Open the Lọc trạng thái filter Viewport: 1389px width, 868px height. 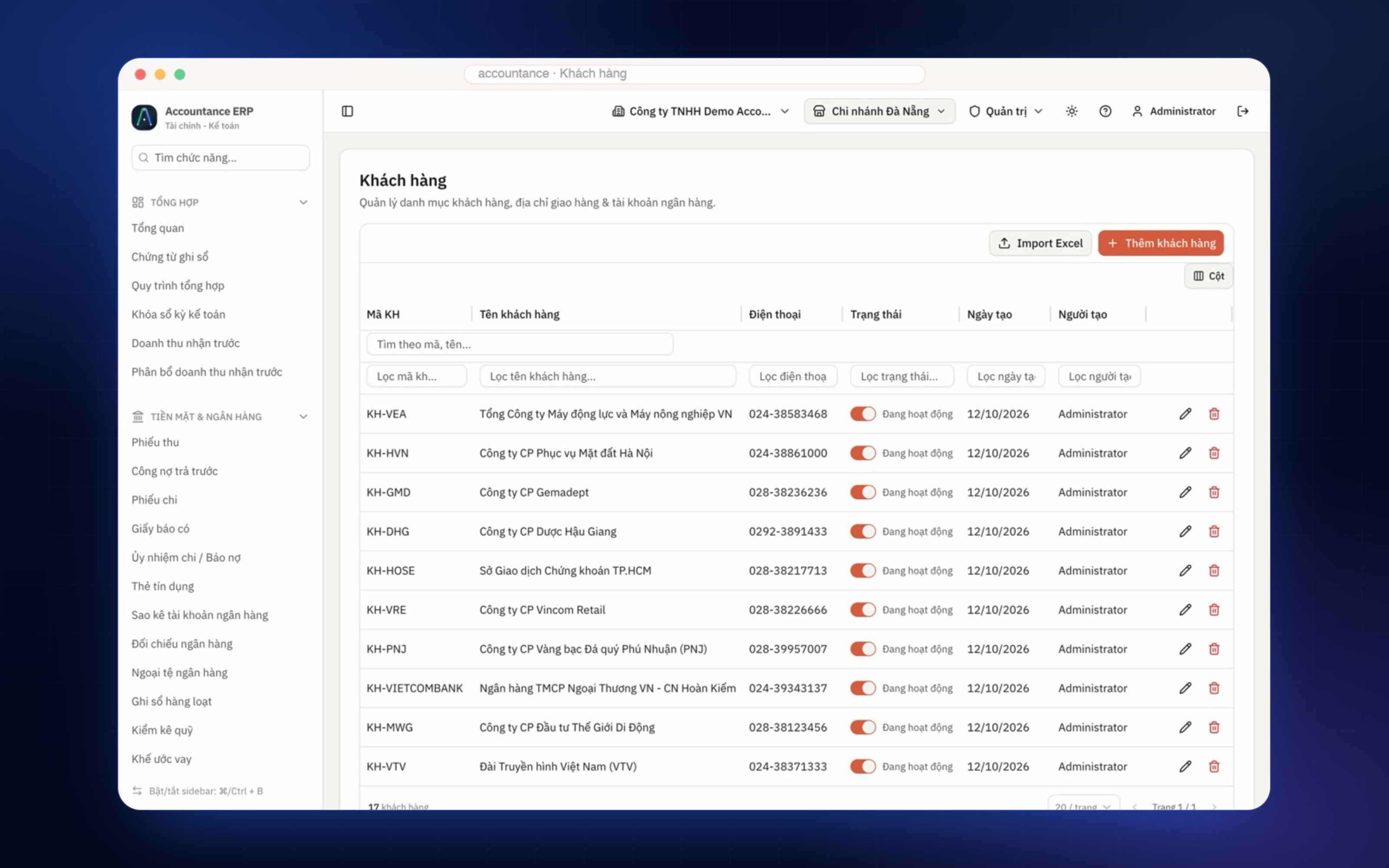pyautogui.click(x=902, y=377)
